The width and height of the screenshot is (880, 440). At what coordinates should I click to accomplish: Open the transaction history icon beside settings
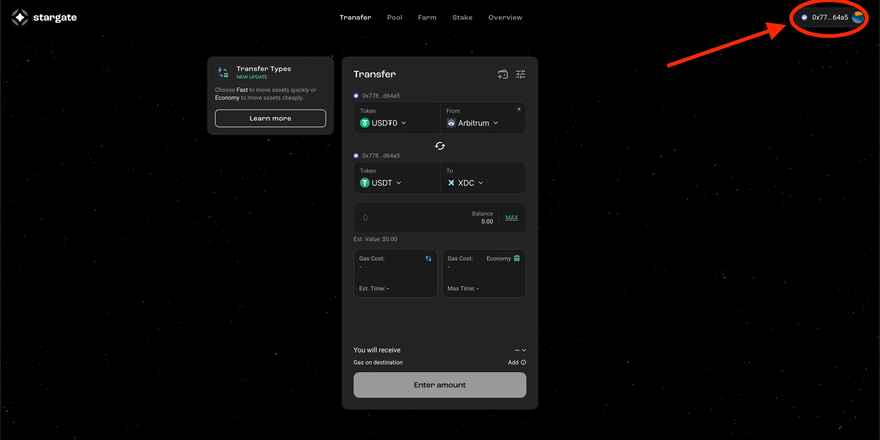[502, 74]
